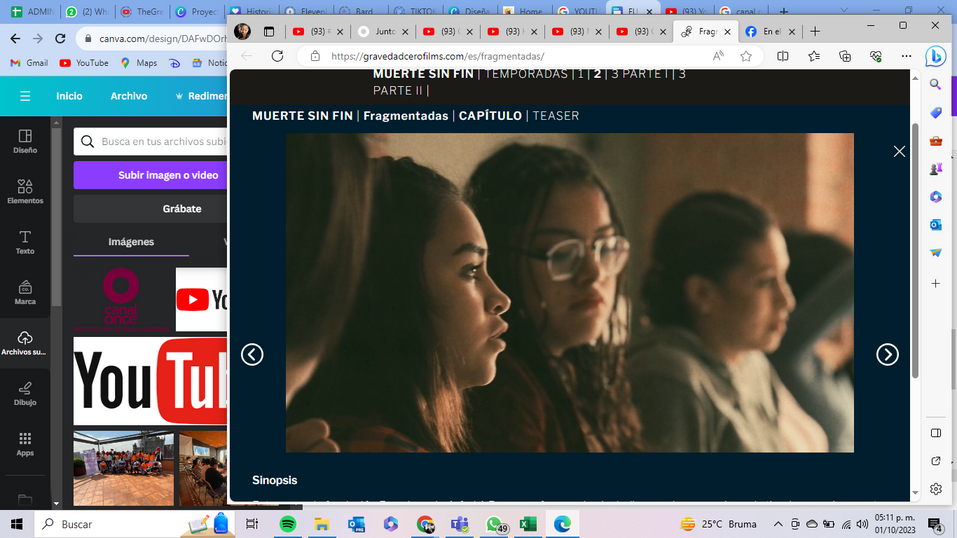Open Edge profile avatar
This screenshot has width=957, height=538.
coord(242,31)
